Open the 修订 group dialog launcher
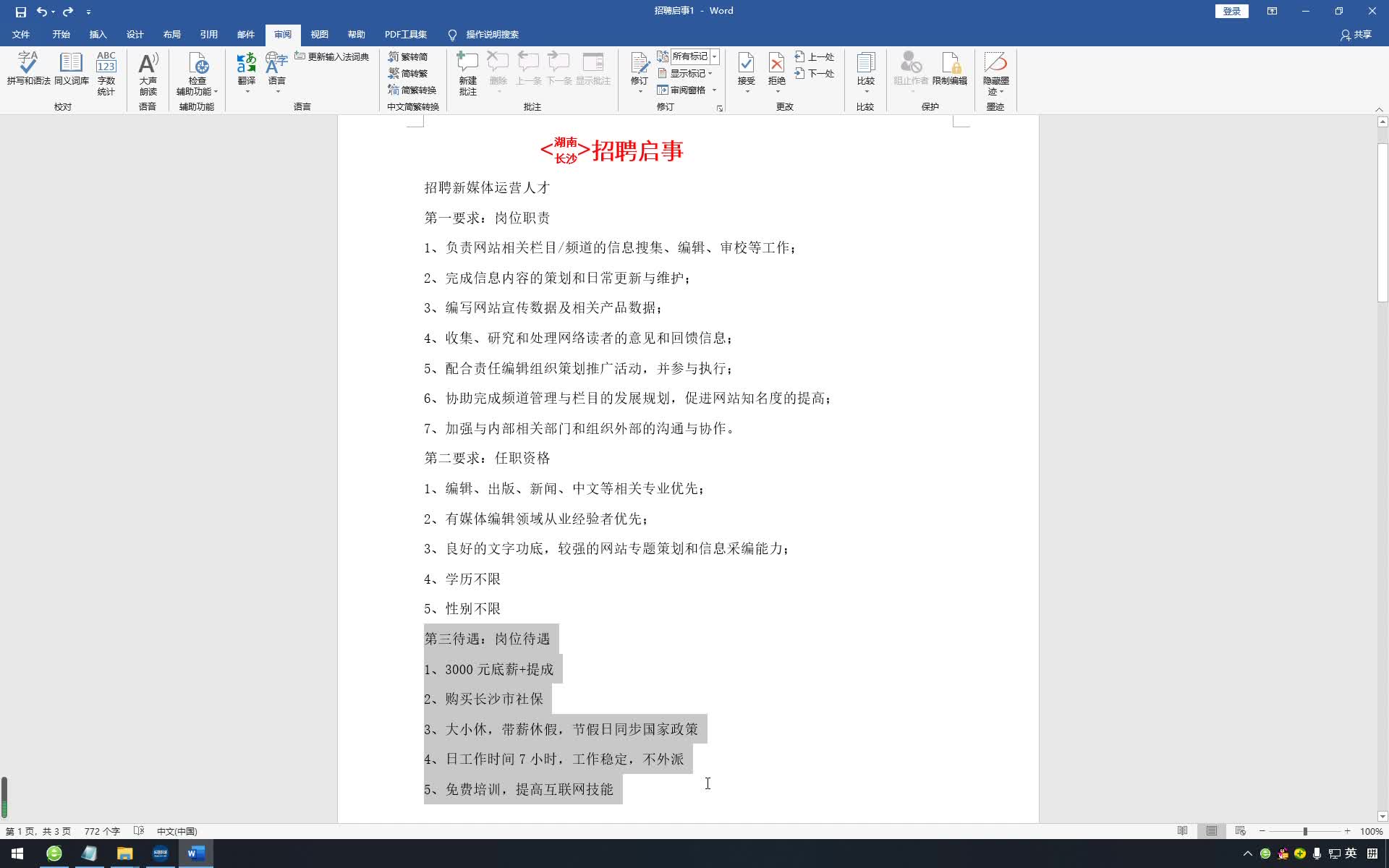1389x868 pixels. click(719, 108)
